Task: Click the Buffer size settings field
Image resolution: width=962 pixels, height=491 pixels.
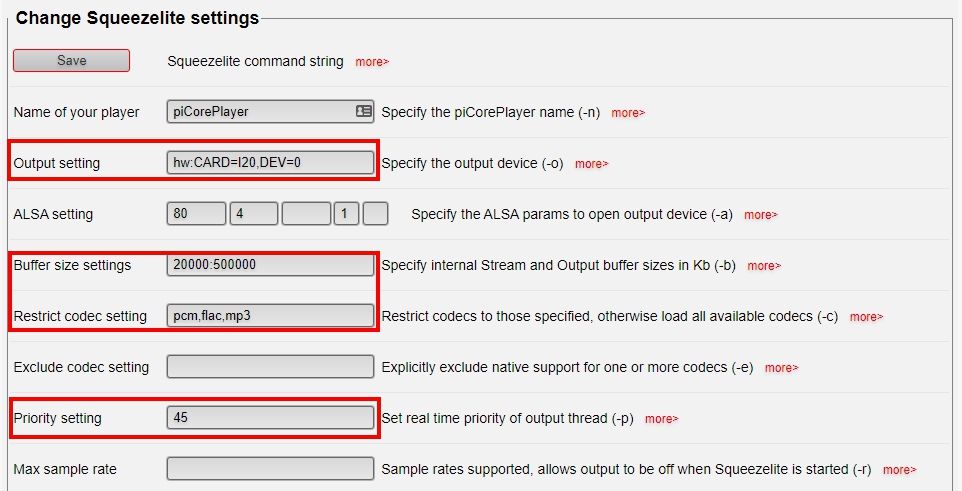Action: tap(270, 265)
